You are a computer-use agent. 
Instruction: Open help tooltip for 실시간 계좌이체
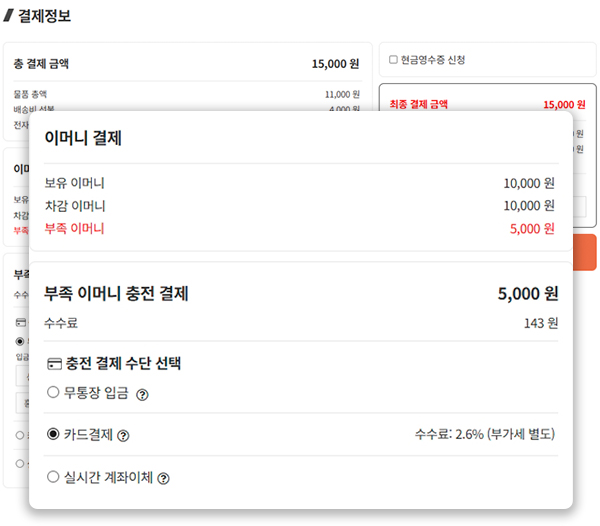click(x=163, y=478)
